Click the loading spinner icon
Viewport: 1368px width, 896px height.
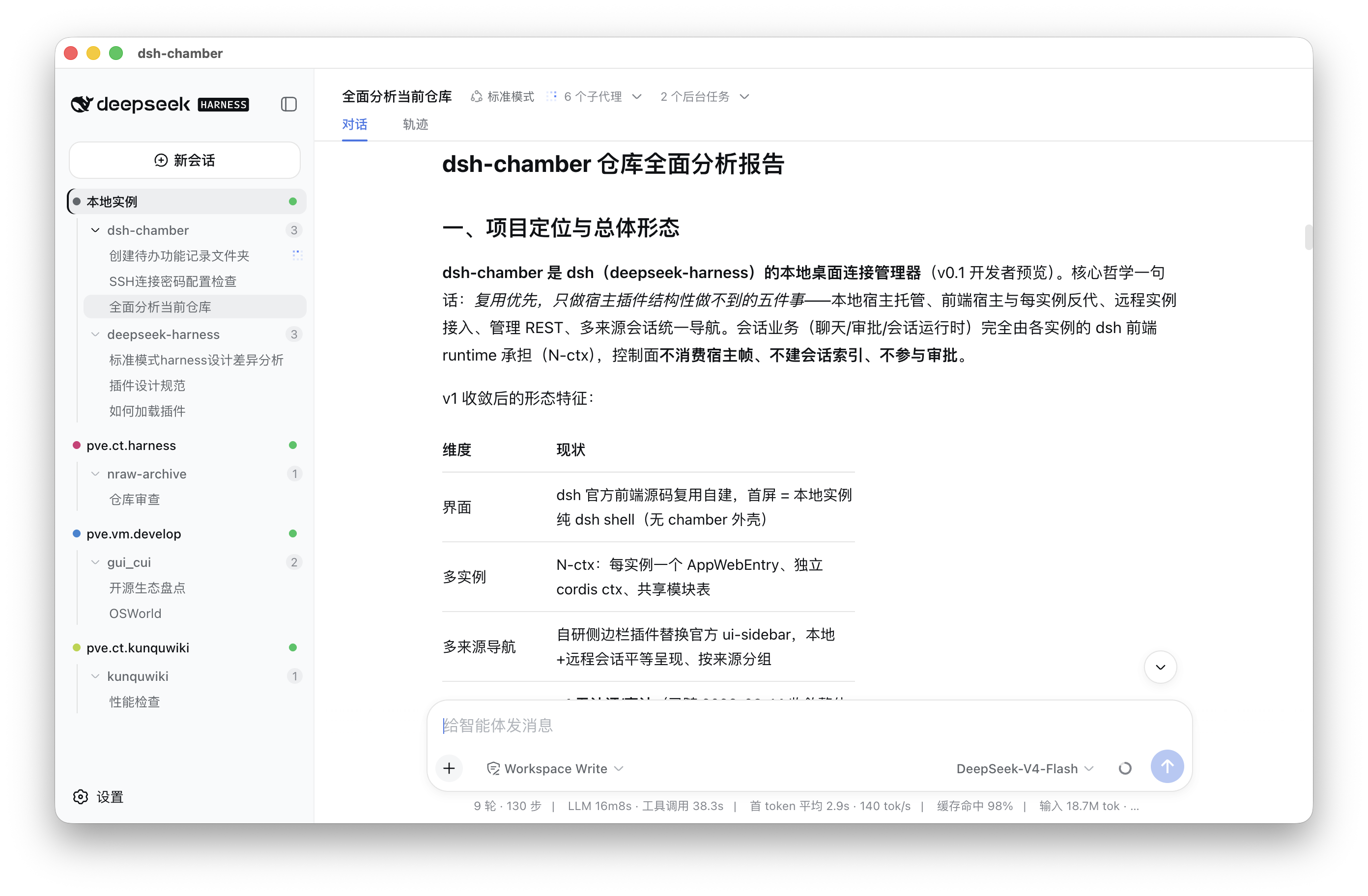[1125, 768]
